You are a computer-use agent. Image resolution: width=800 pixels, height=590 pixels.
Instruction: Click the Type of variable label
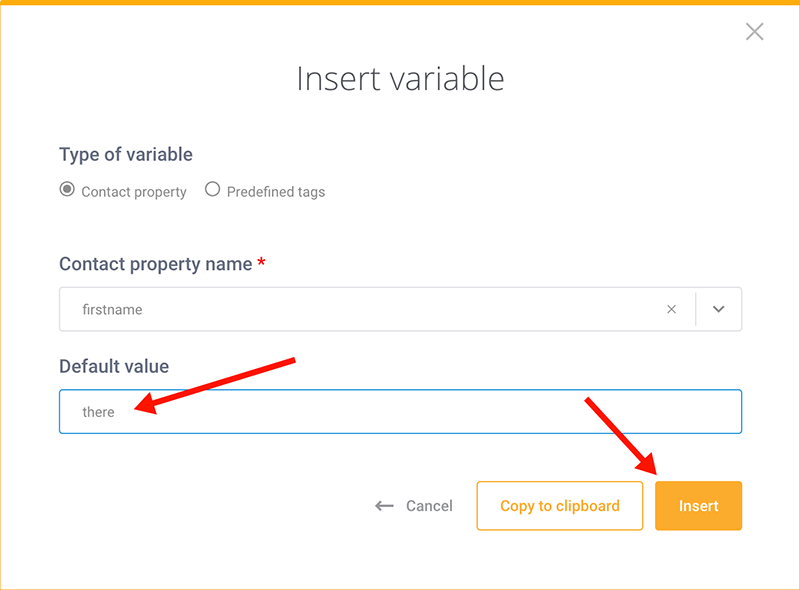tap(126, 155)
